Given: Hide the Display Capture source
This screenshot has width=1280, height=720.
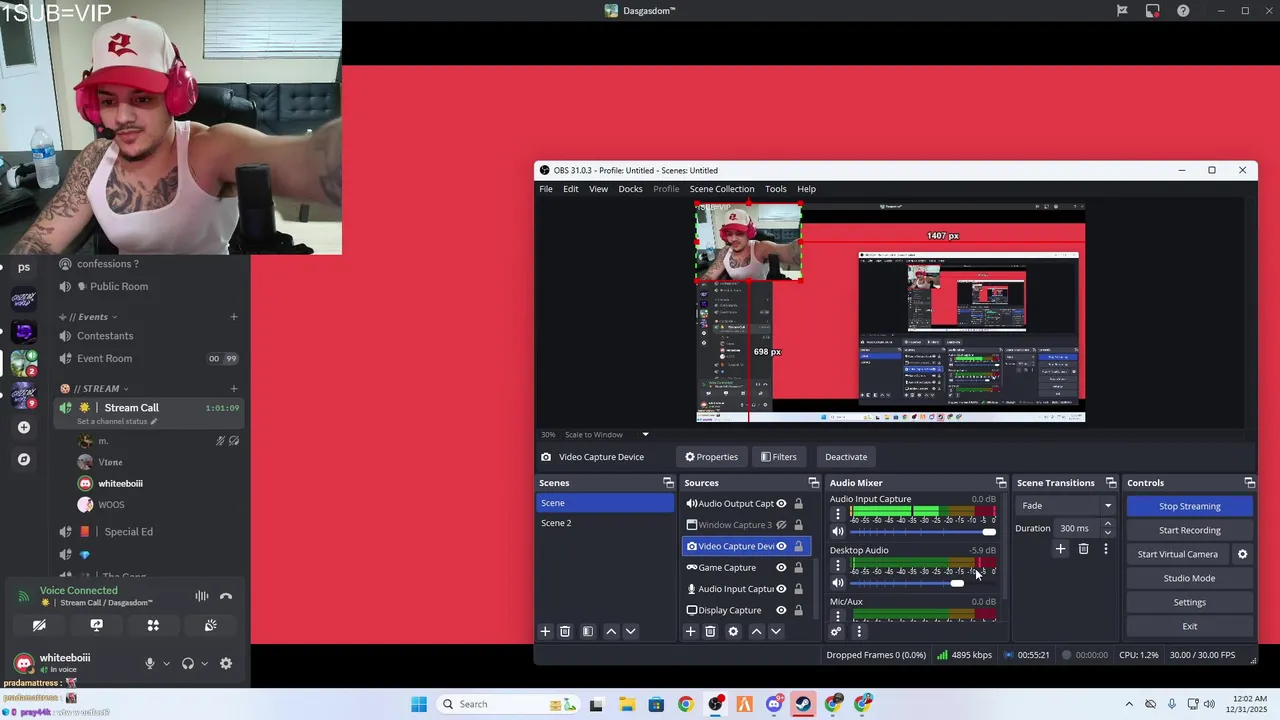Looking at the screenshot, I should click(781, 610).
